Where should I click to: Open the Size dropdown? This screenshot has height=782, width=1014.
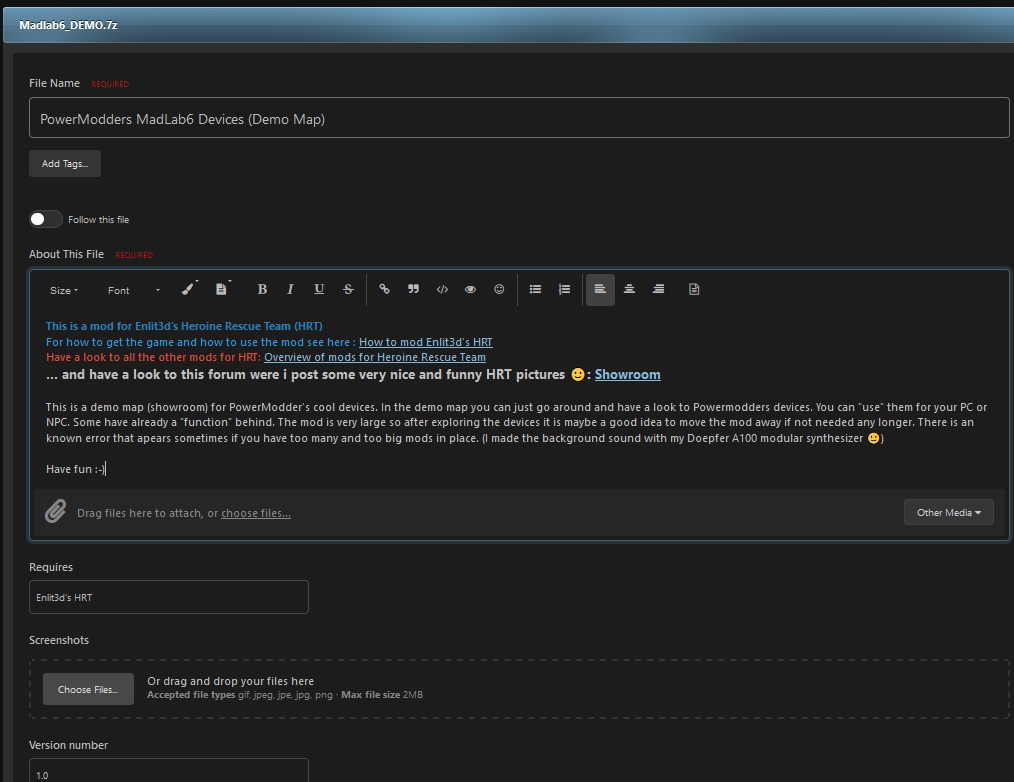pyautogui.click(x=64, y=290)
